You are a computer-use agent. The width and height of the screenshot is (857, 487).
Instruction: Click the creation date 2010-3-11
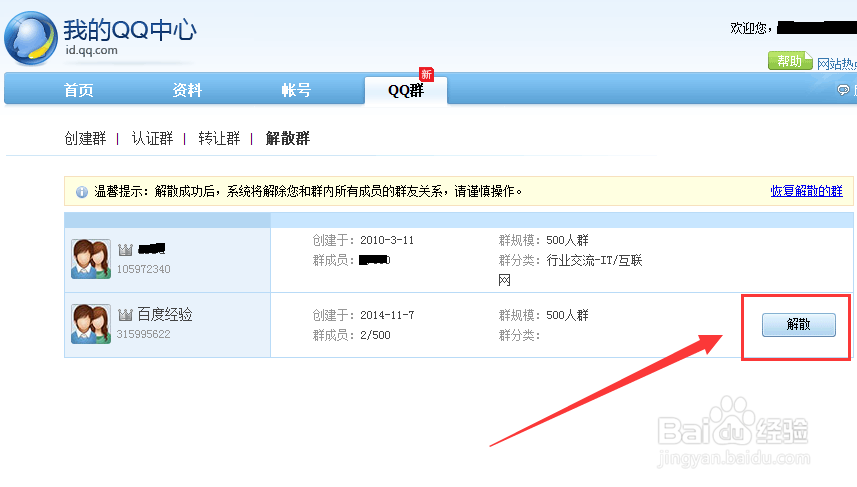tap(387, 240)
